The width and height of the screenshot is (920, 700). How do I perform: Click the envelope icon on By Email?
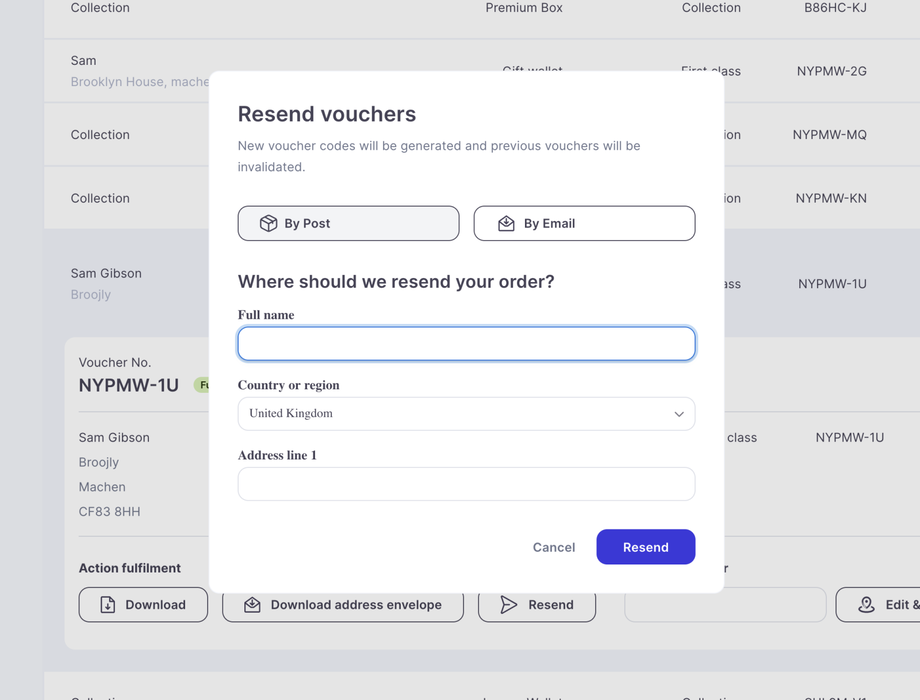[507, 223]
